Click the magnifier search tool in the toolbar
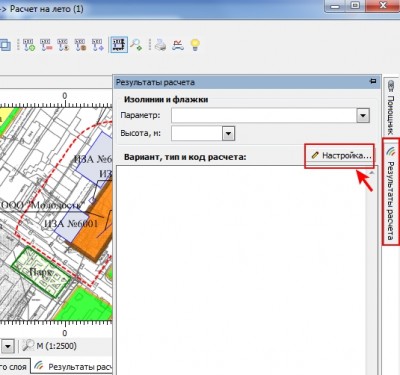 pos(136,45)
